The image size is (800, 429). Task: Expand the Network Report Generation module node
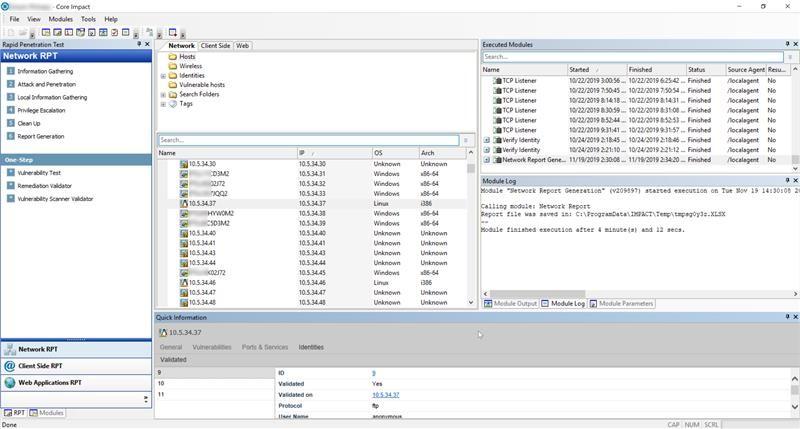tap(487, 160)
